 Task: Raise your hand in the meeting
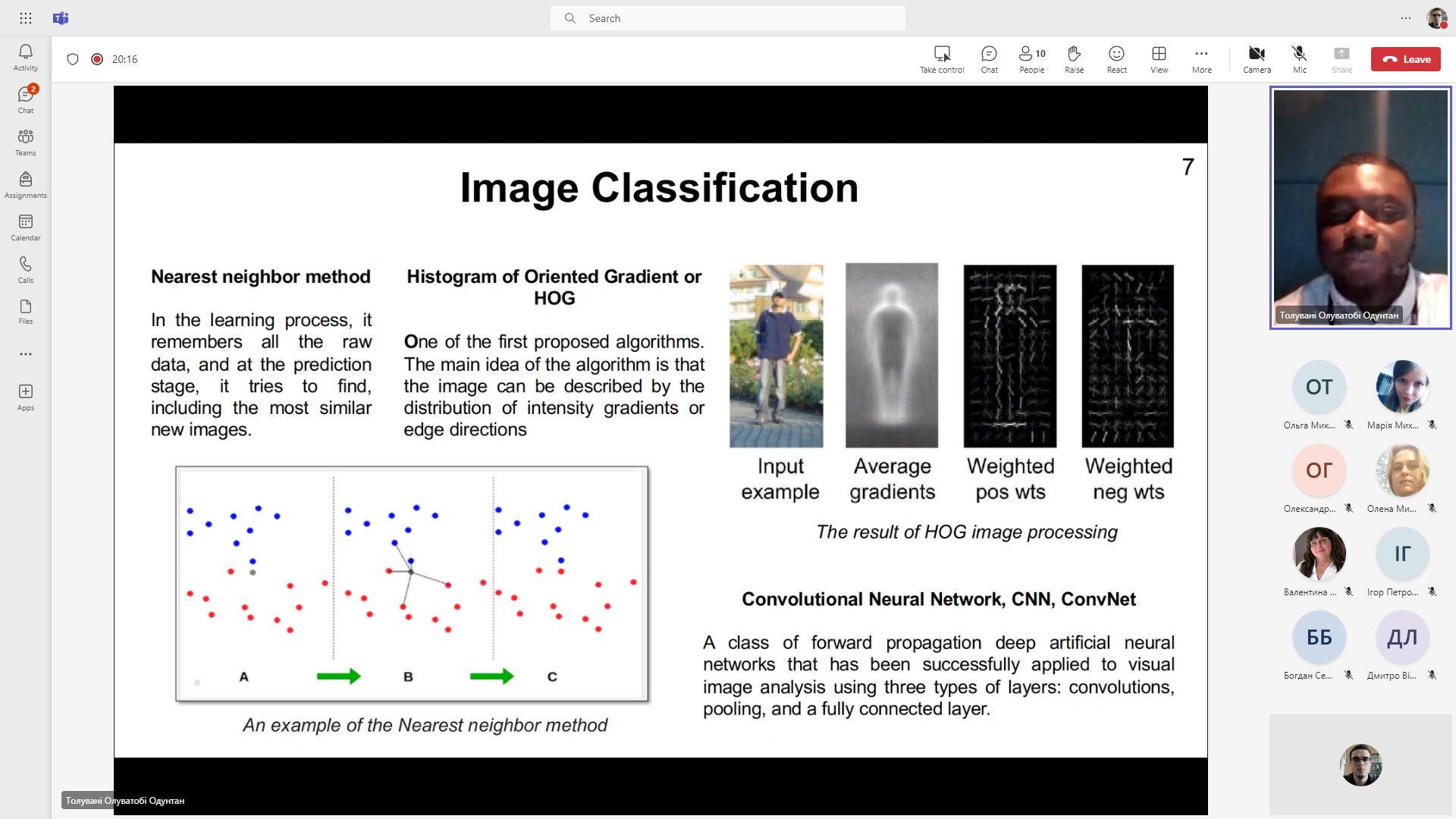point(1074,59)
